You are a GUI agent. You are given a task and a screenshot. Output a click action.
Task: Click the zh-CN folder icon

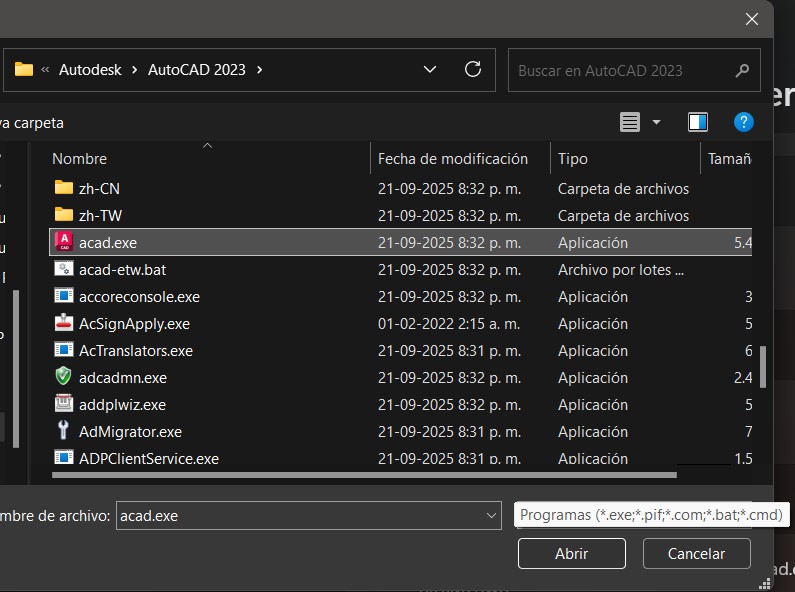pyautogui.click(x=64, y=188)
